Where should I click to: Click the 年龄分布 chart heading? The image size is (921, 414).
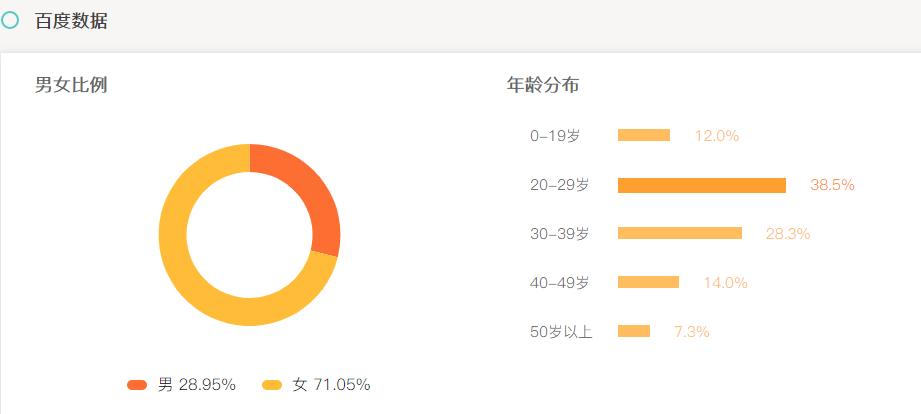(x=543, y=85)
